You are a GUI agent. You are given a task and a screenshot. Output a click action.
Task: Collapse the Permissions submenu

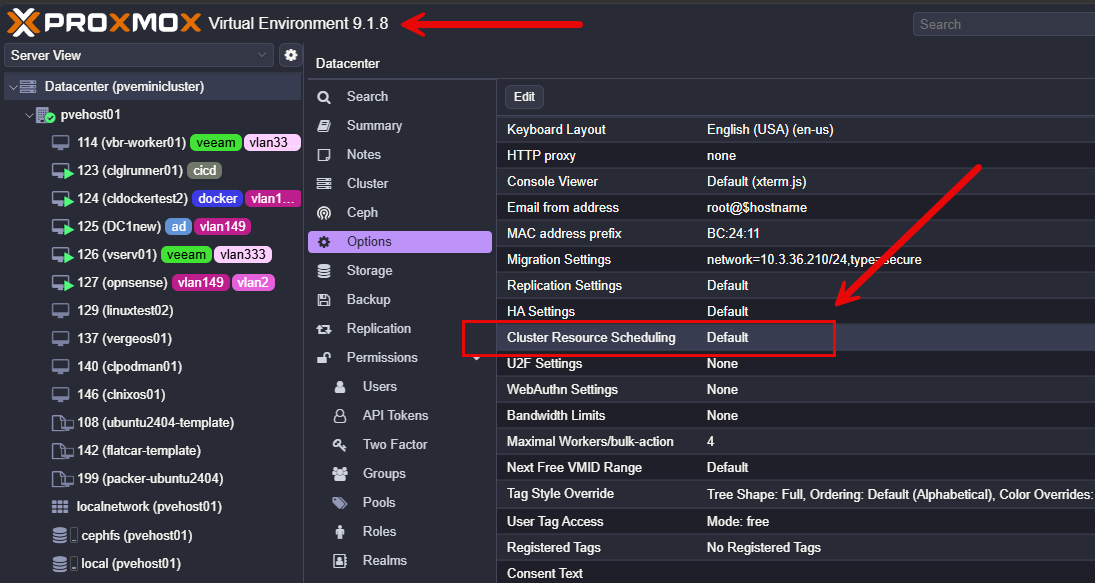476,358
